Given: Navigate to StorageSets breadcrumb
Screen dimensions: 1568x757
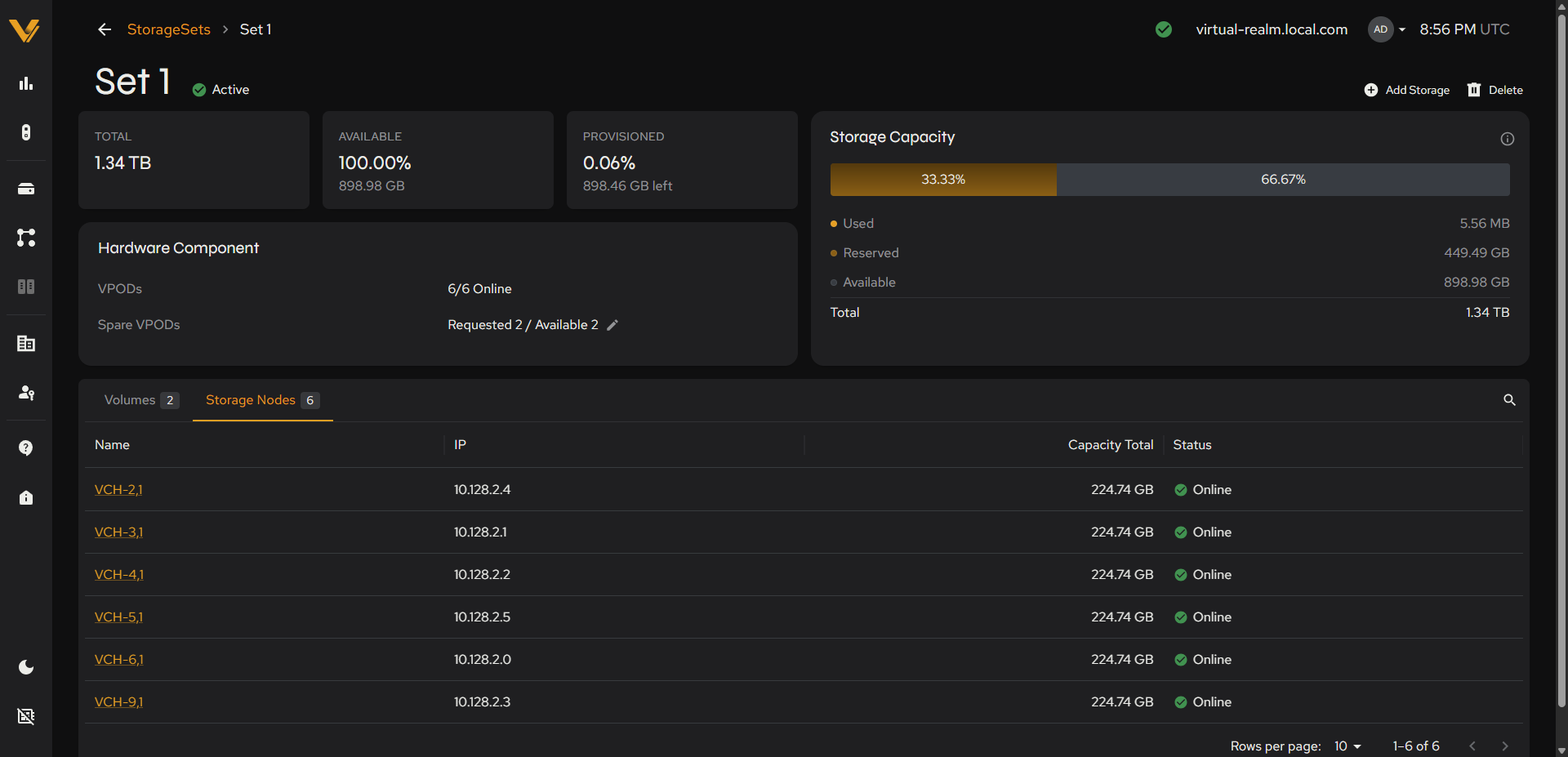Looking at the screenshot, I should coord(169,29).
